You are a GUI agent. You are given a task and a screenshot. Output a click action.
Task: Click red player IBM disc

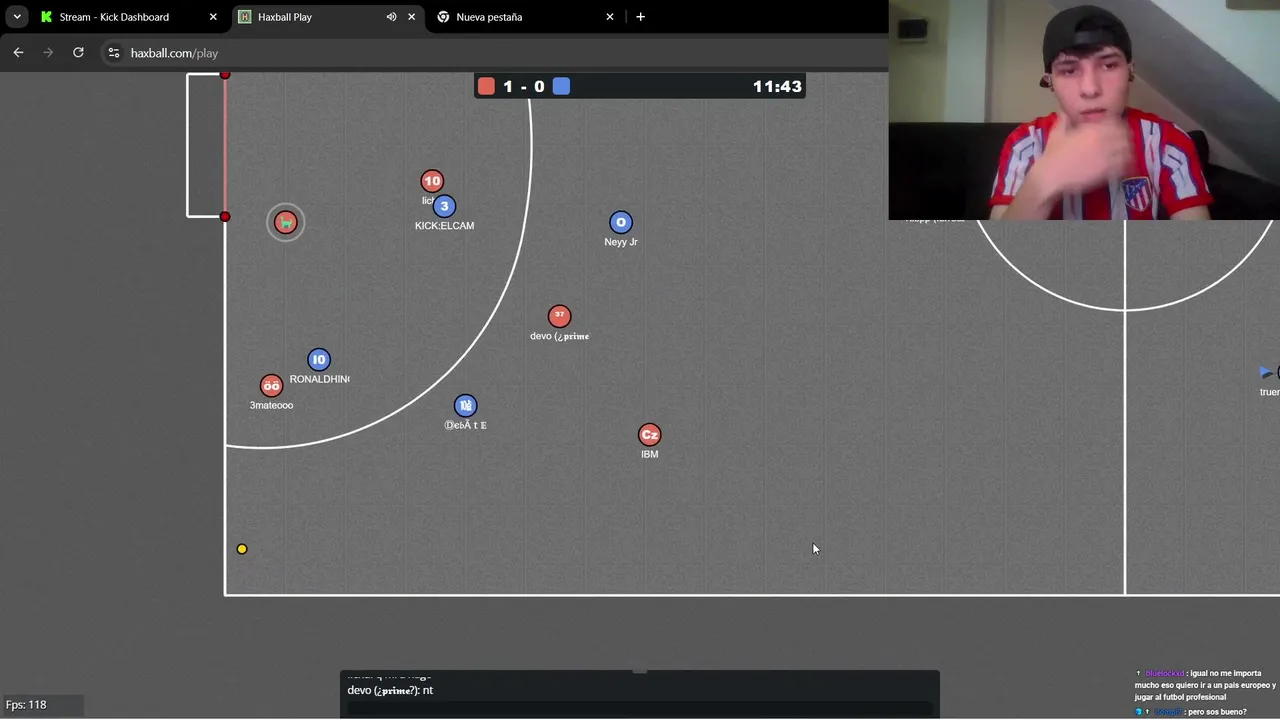tap(649, 435)
